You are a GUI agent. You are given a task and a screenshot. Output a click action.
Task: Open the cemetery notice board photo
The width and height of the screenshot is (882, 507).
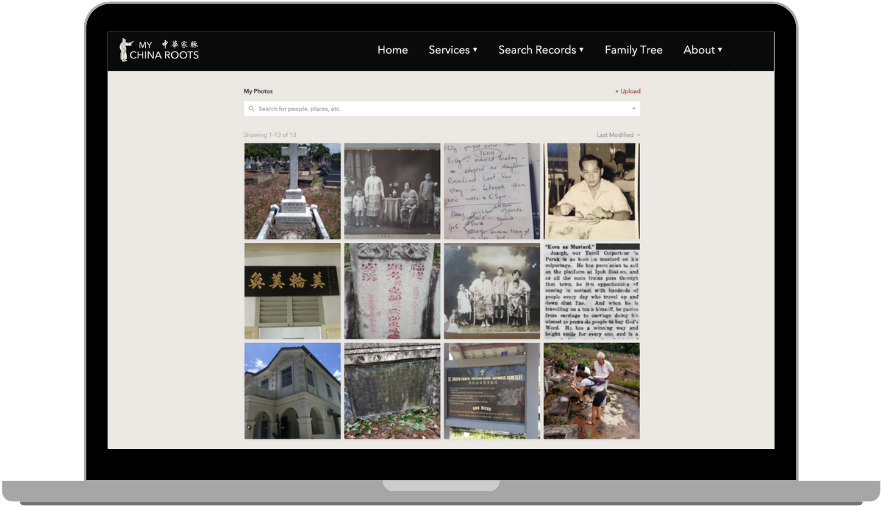[492, 391]
